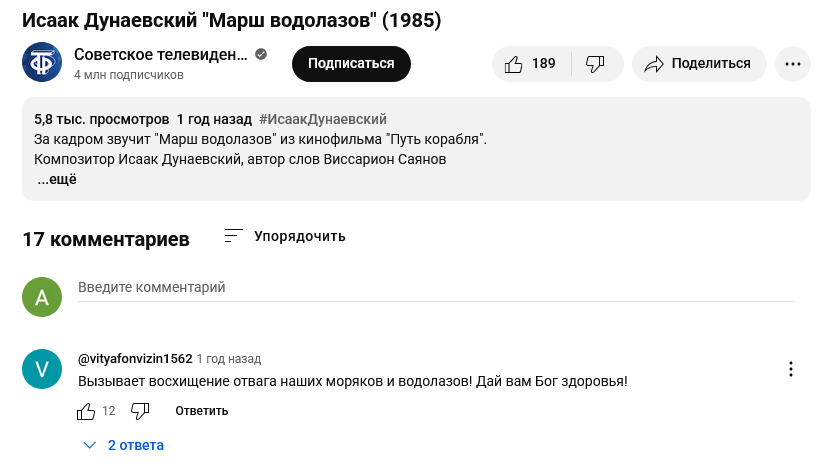Dislike the comment from @vityafonvizin1562
Screen dimensions: 824x468
pyautogui.click(x=140, y=411)
